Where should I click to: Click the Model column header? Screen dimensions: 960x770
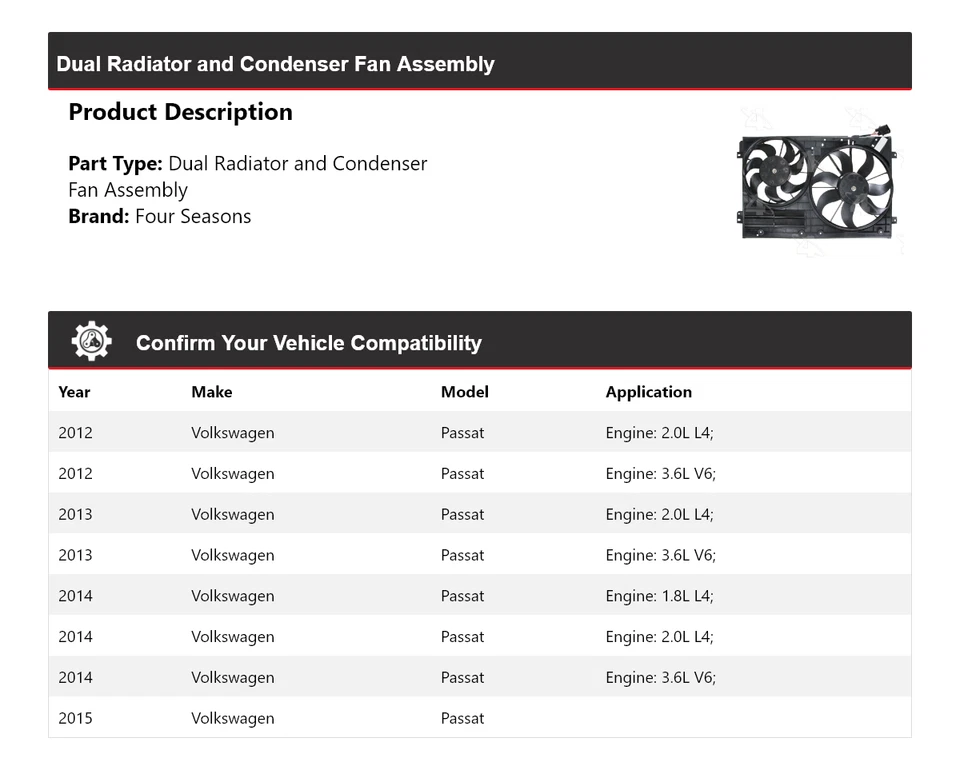(x=464, y=392)
